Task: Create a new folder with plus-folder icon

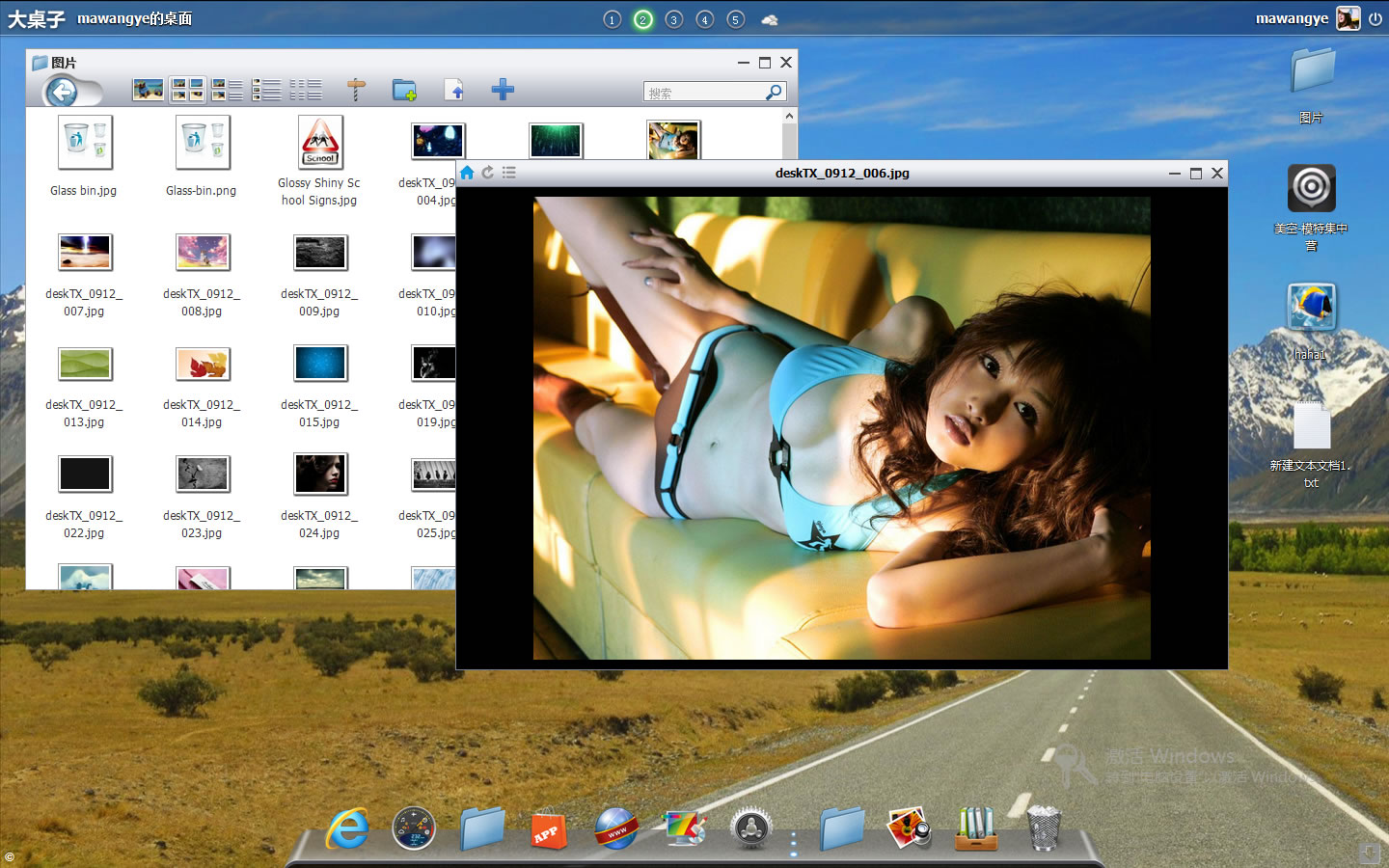Action: (404, 90)
